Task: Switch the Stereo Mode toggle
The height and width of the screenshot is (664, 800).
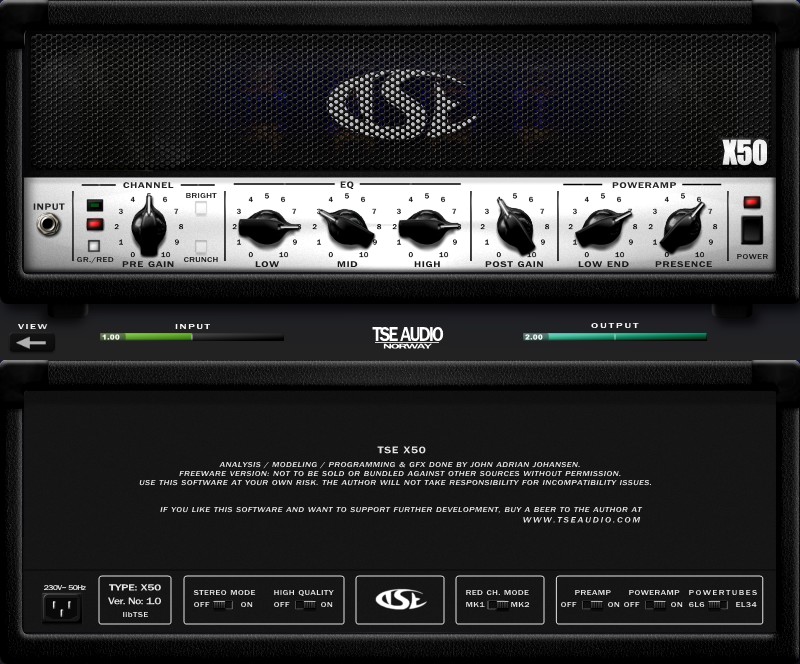Action: (x=224, y=604)
